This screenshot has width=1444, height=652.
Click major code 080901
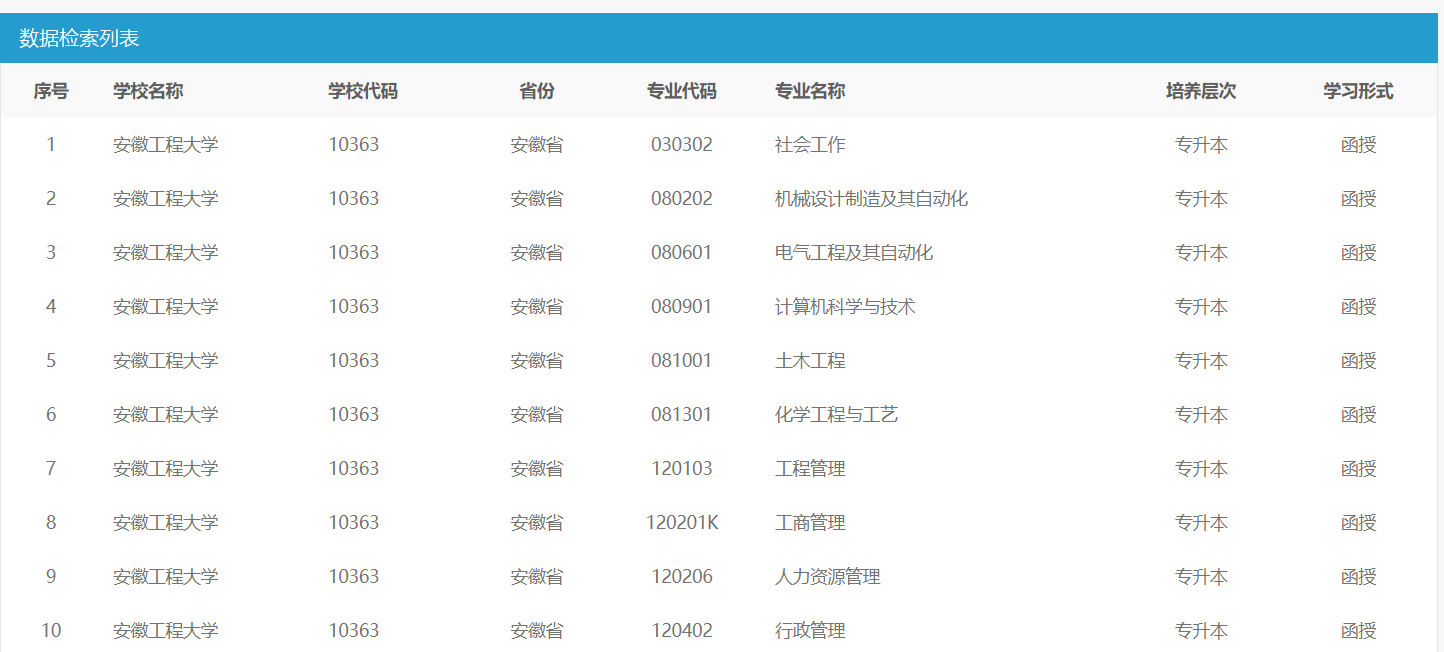pyautogui.click(x=682, y=307)
